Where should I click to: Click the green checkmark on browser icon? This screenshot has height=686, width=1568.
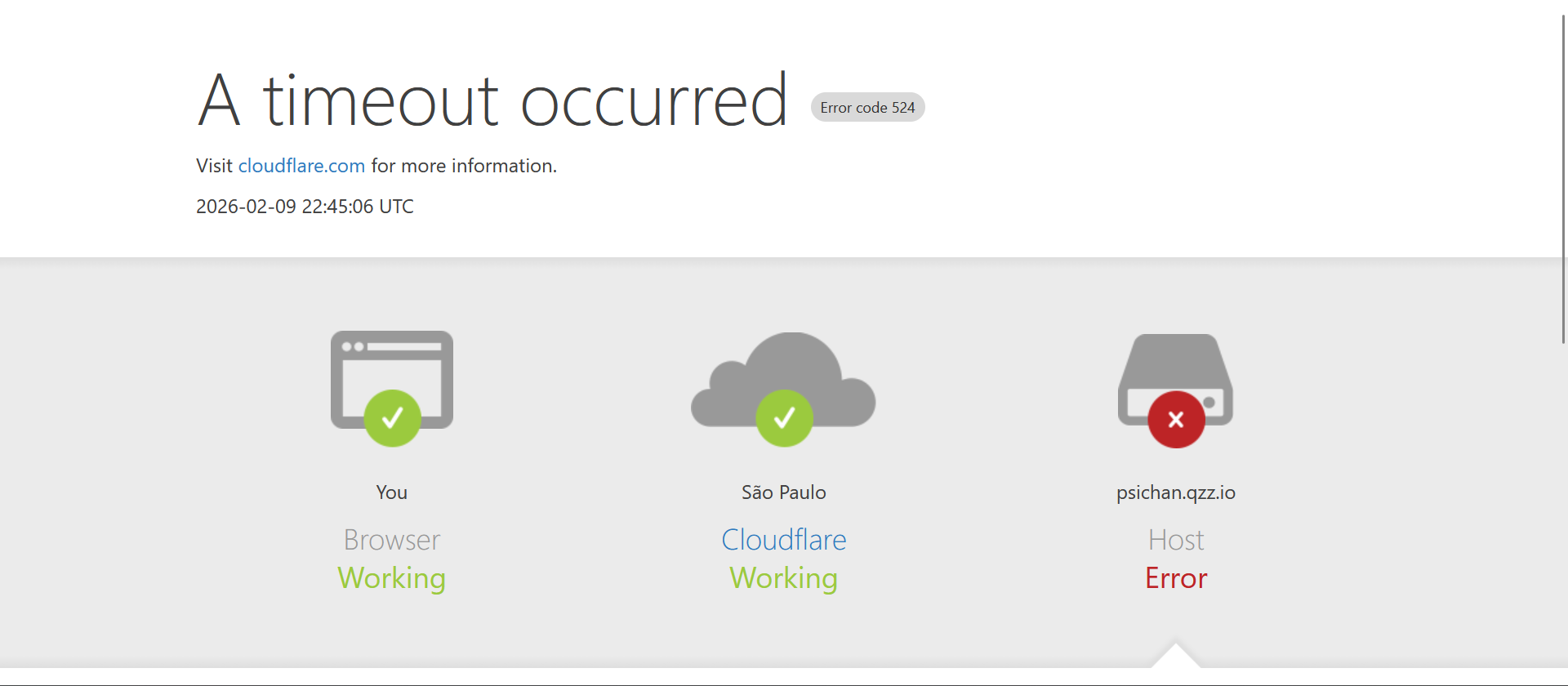pos(393,418)
